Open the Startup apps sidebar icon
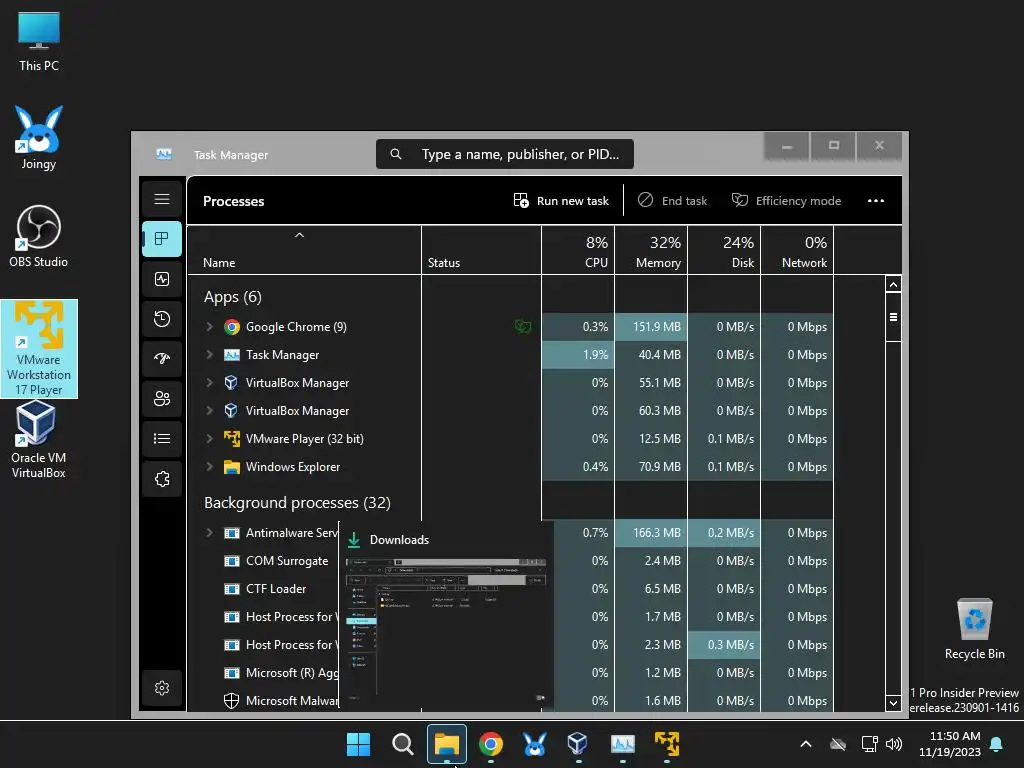 point(162,359)
